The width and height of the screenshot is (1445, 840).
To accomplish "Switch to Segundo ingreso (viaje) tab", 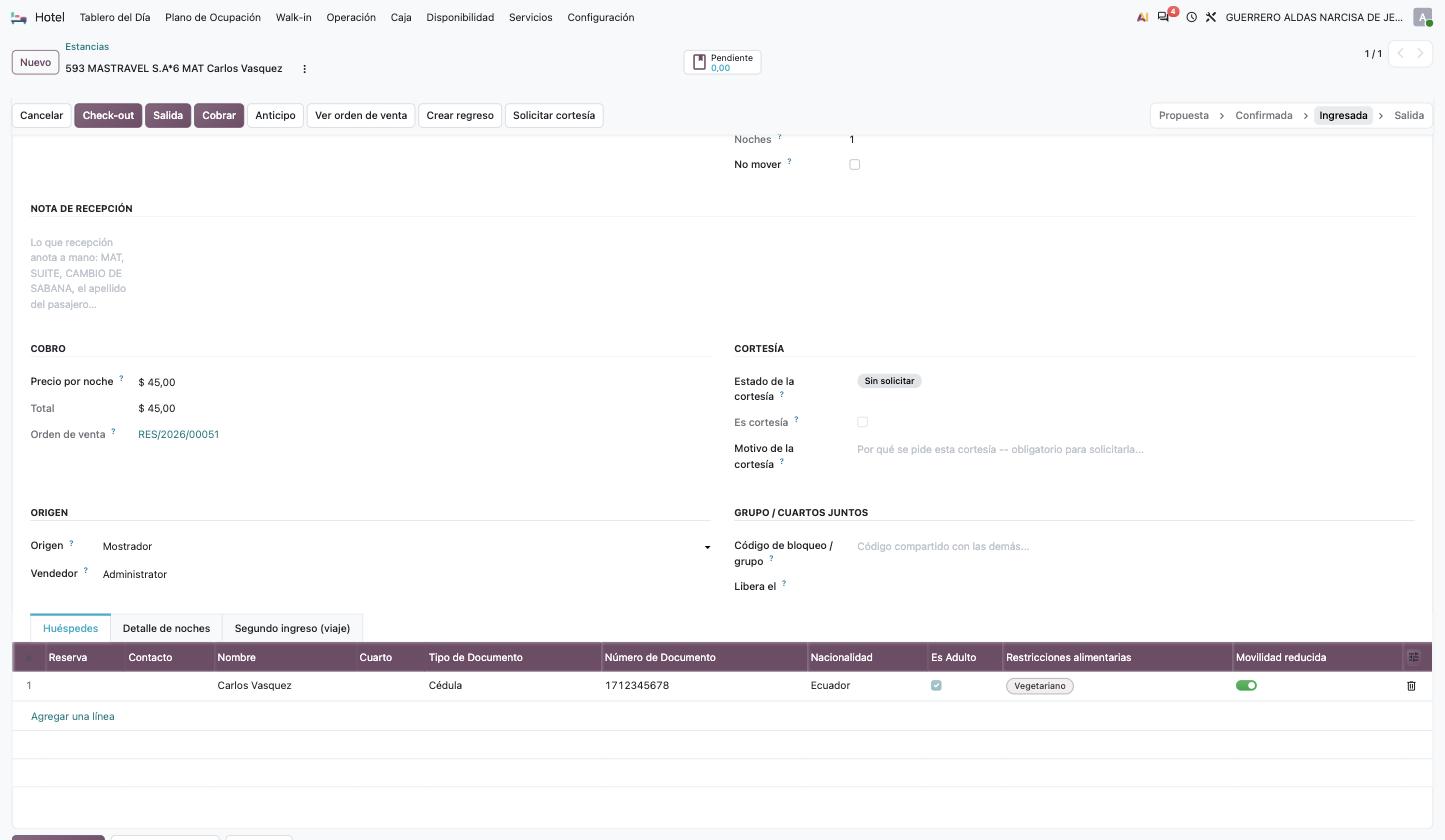I will tap(292, 628).
